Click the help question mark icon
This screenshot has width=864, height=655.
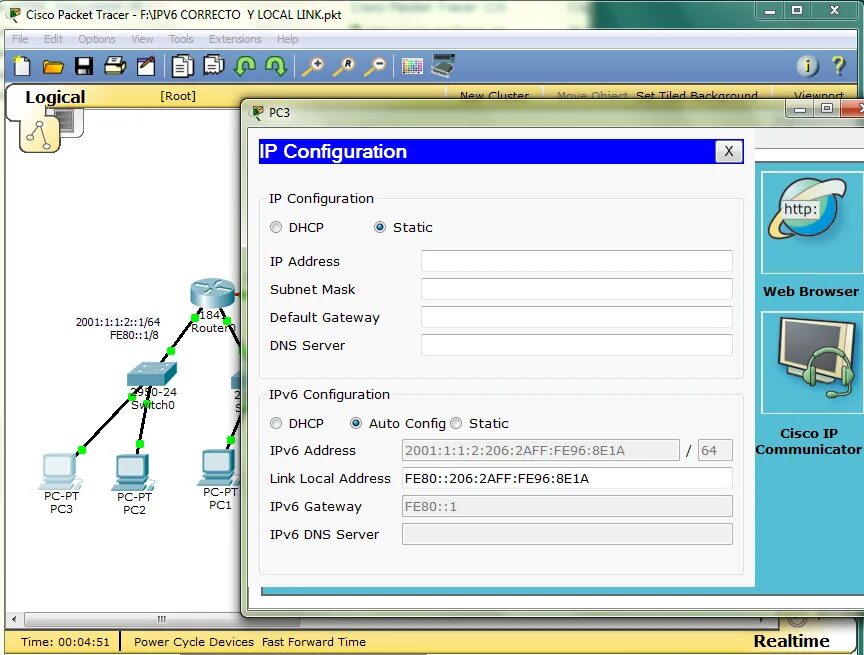(838, 66)
